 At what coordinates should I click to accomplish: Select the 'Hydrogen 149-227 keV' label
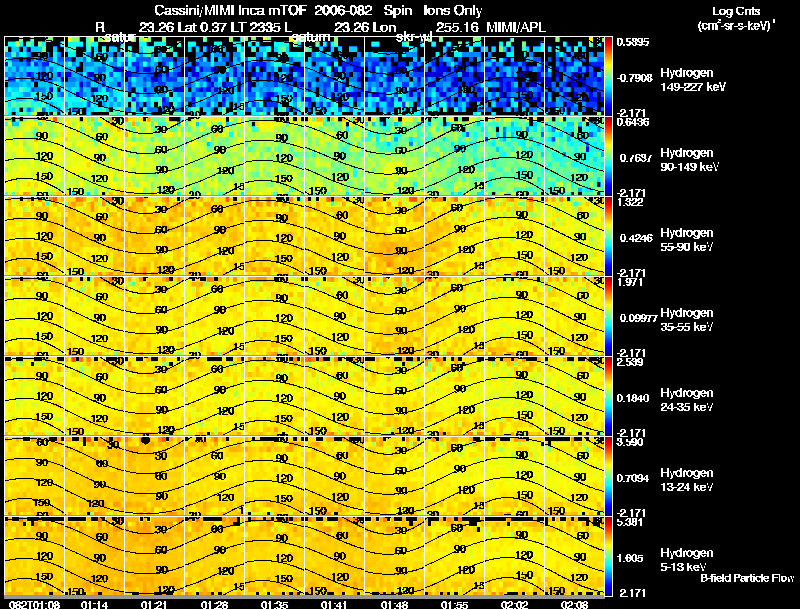point(692,80)
